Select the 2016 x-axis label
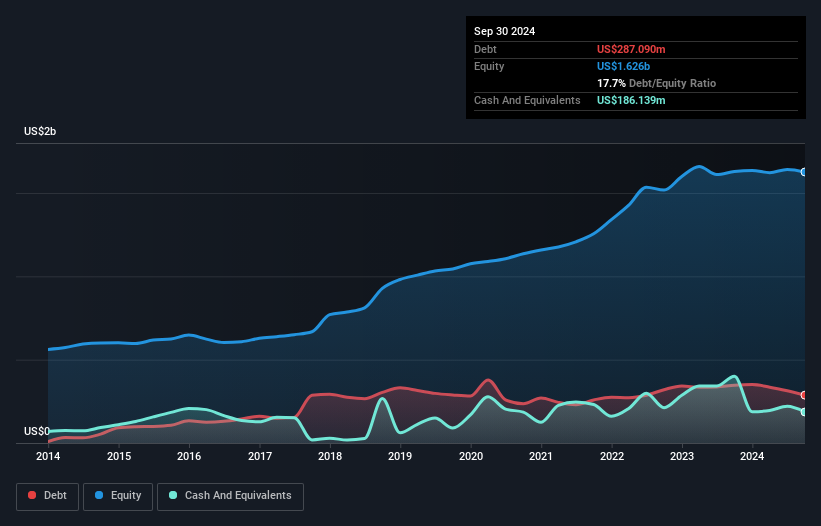The image size is (821, 526). pyautogui.click(x=189, y=456)
